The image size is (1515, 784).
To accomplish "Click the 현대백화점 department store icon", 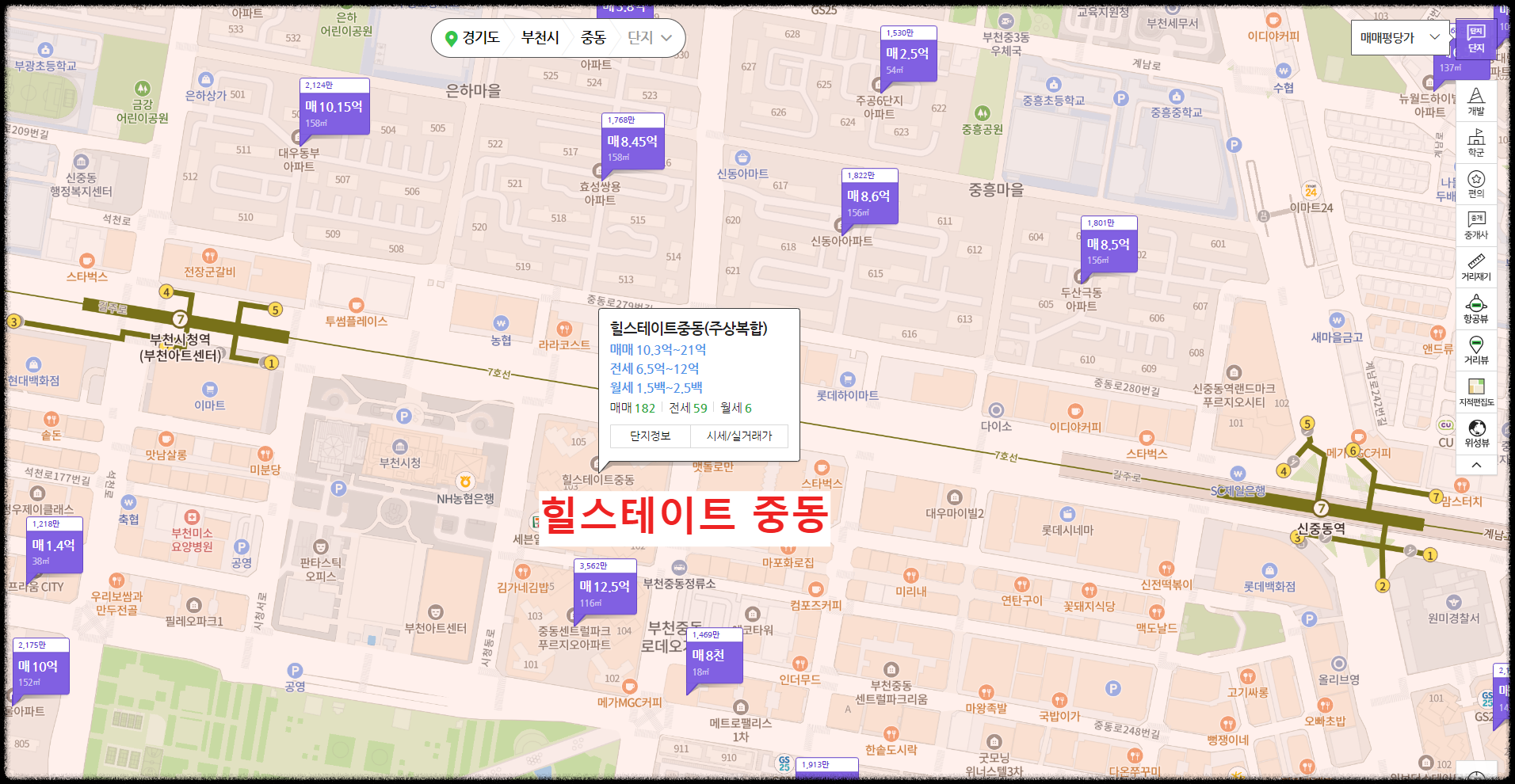I will point(33,364).
